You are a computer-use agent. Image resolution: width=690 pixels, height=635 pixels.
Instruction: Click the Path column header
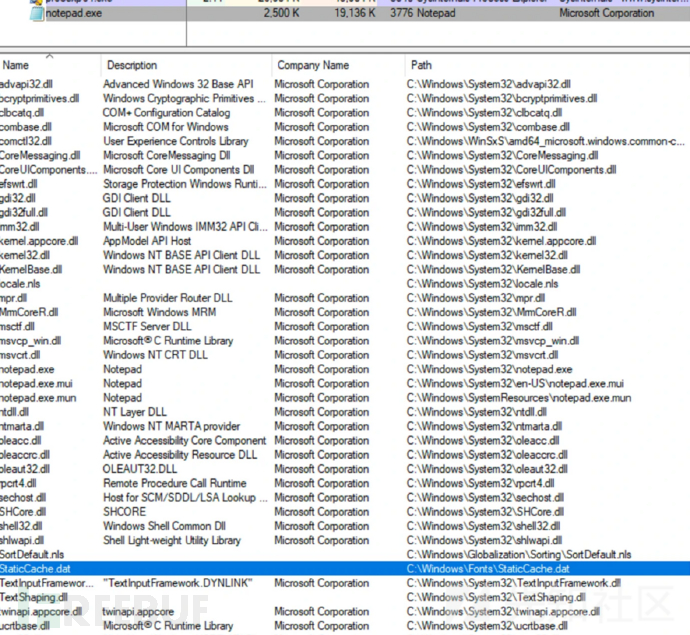421,65
